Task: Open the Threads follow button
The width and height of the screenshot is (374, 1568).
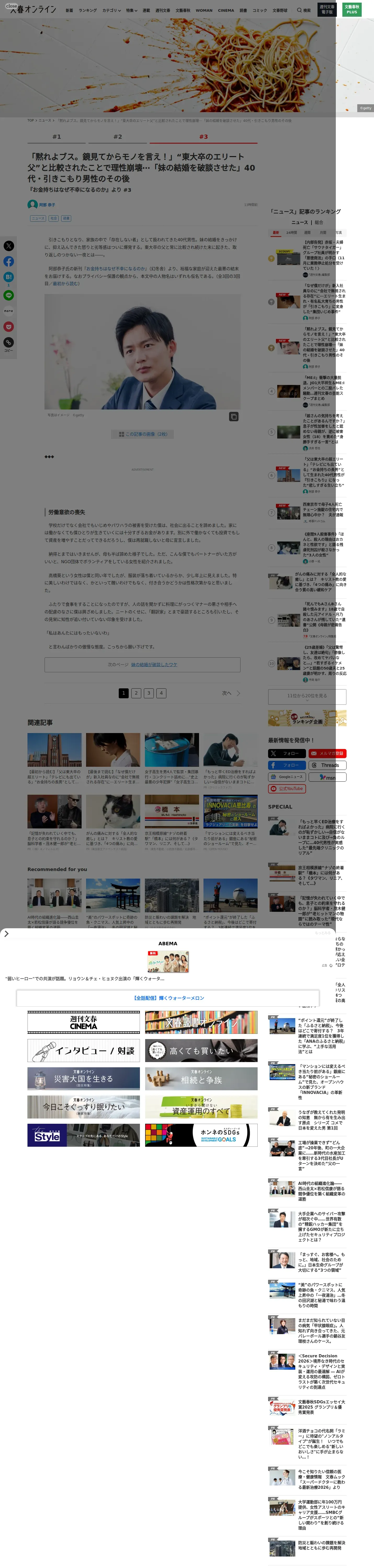Action: [328, 765]
